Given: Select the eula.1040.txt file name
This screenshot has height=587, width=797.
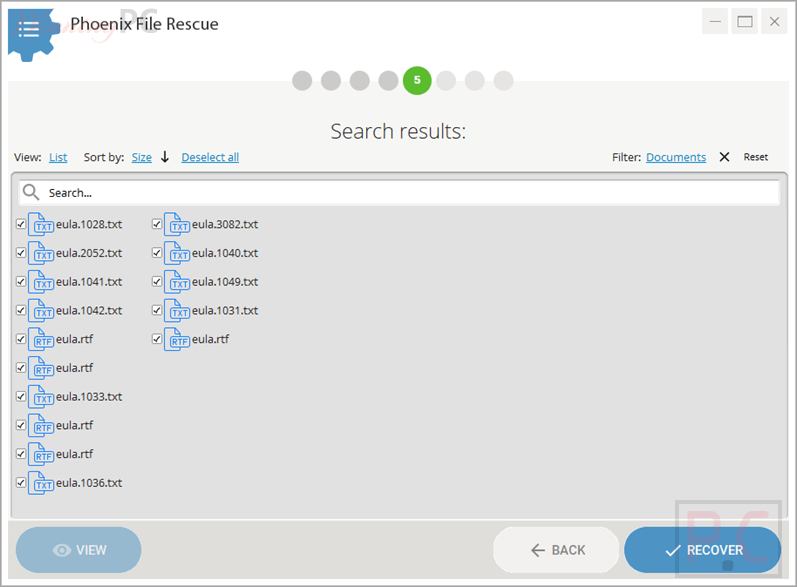Looking at the screenshot, I should click(225, 253).
